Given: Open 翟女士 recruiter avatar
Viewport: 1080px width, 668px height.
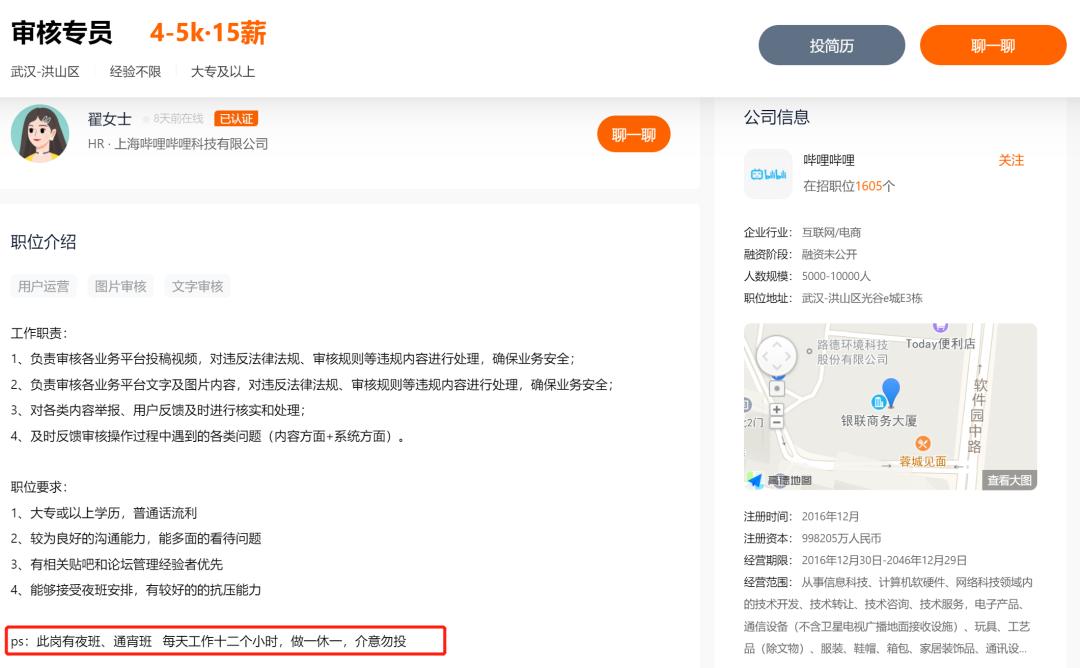Looking at the screenshot, I should (40, 133).
